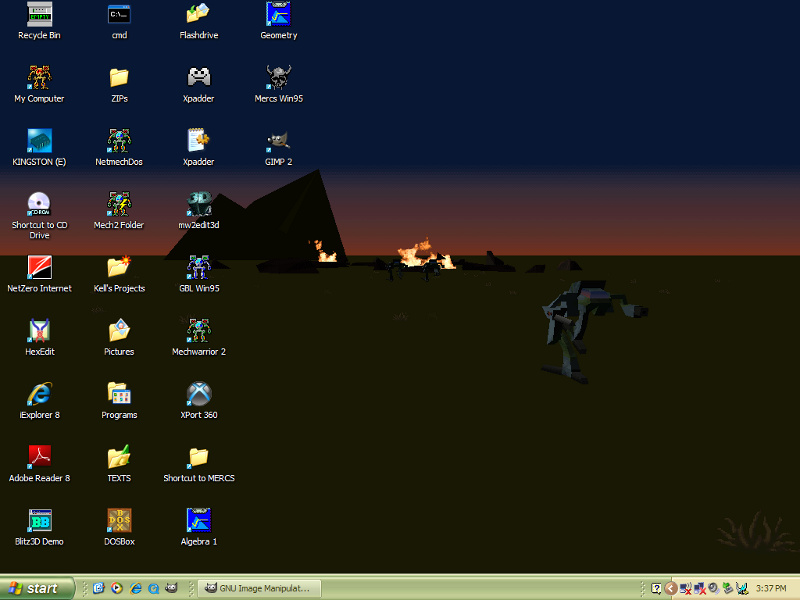Select the NetmechDos desktop shortcut

[x=119, y=141]
